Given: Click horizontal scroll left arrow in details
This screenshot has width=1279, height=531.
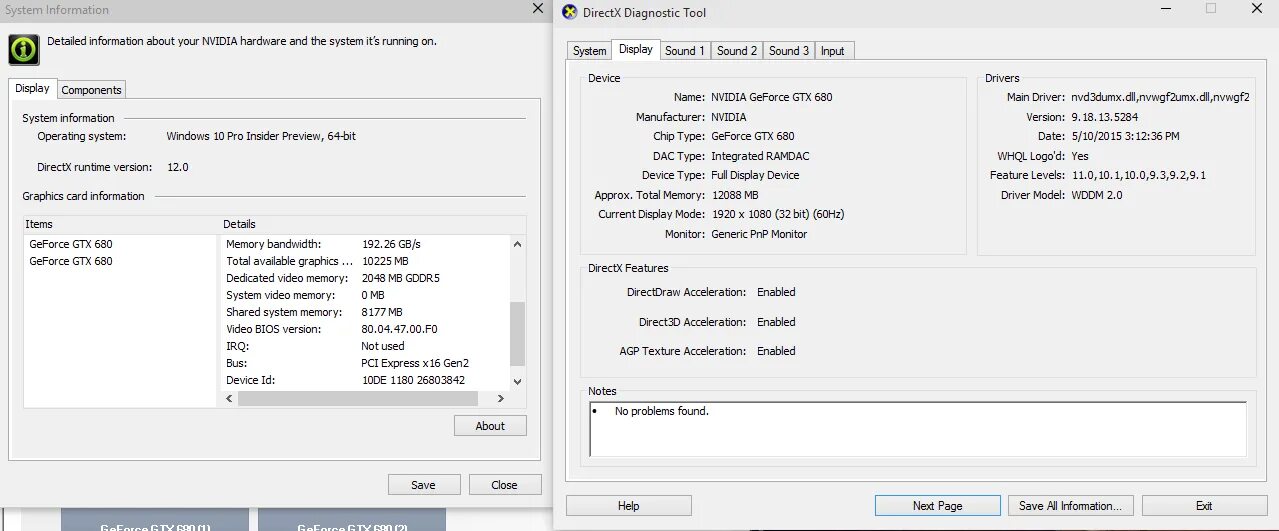Looking at the screenshot, I should pyautogui.click(x=229, y=398).
